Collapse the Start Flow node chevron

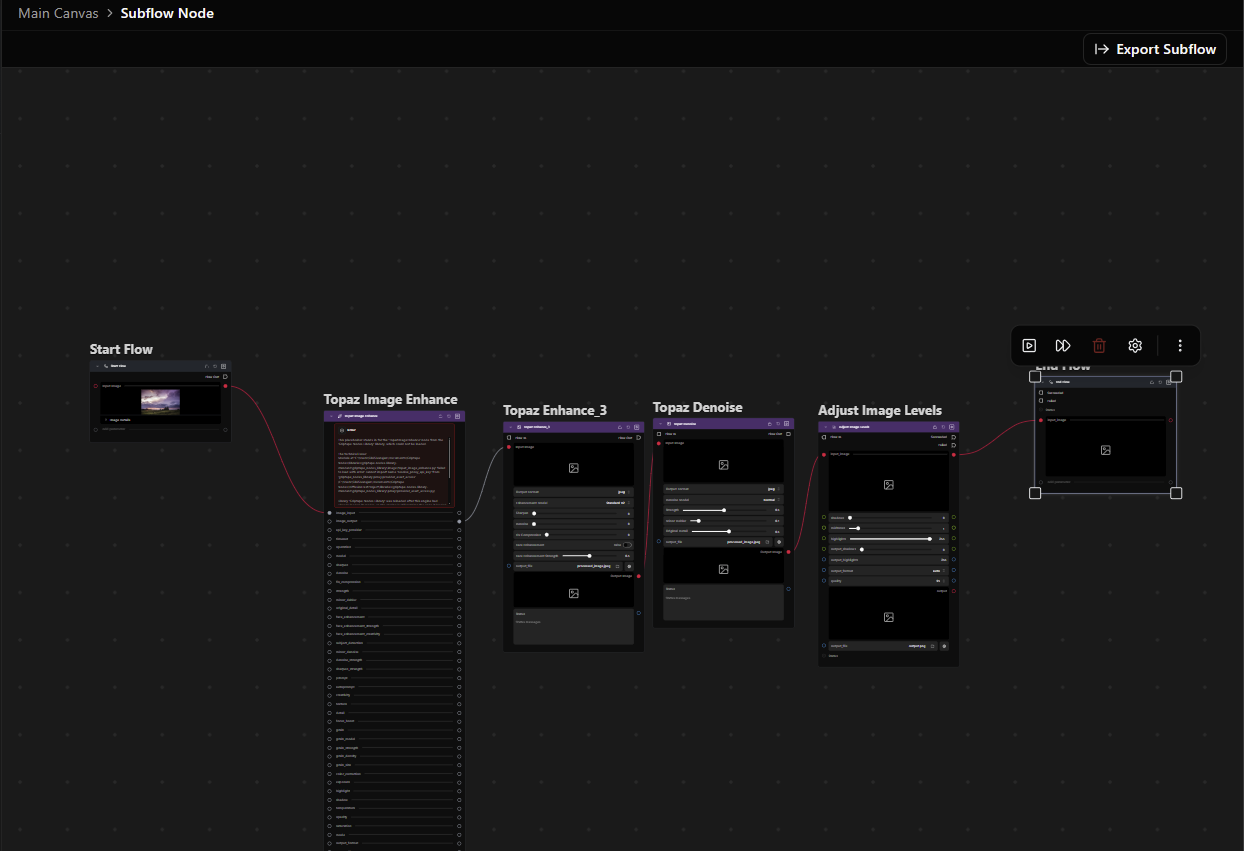(x=97, y=366)
